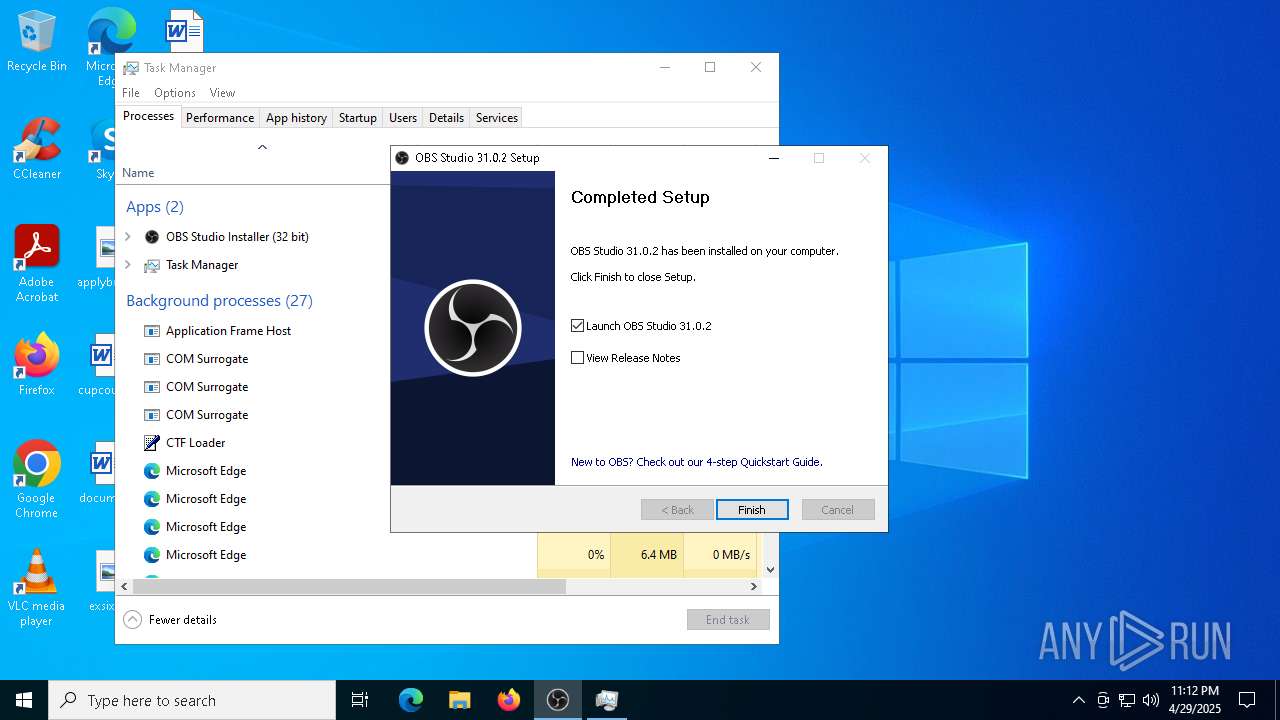Screen dimensions: 1280x720
Task: Click the OBS logo in the installer banner
Action: coord(473,328)
